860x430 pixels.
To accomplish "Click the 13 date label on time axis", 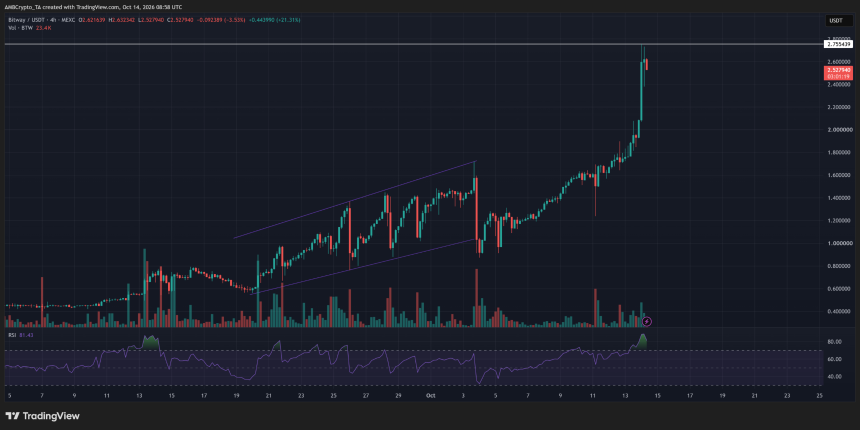I will pyautogui.click(x=625, y=395).
